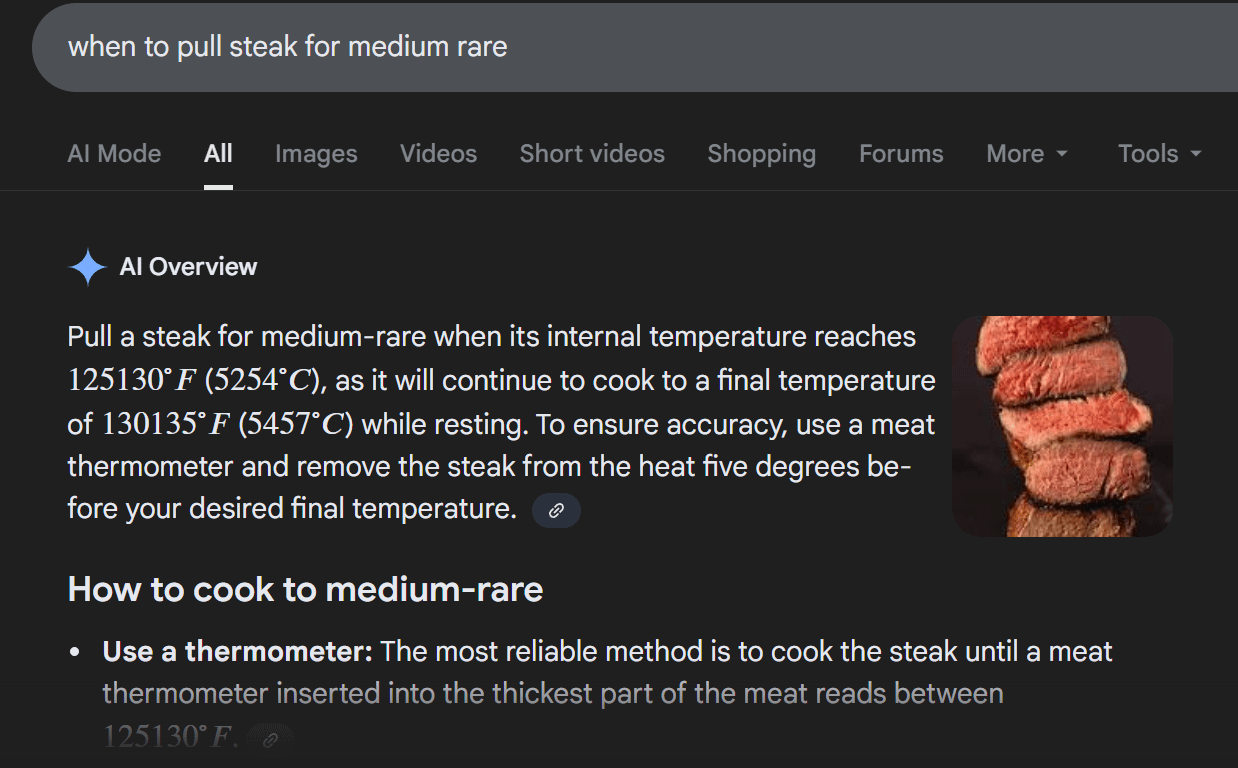Click the 'How to cook to medium-rare' heading
The width and height of the screenshot is (1238, 768).
point(305,590)
